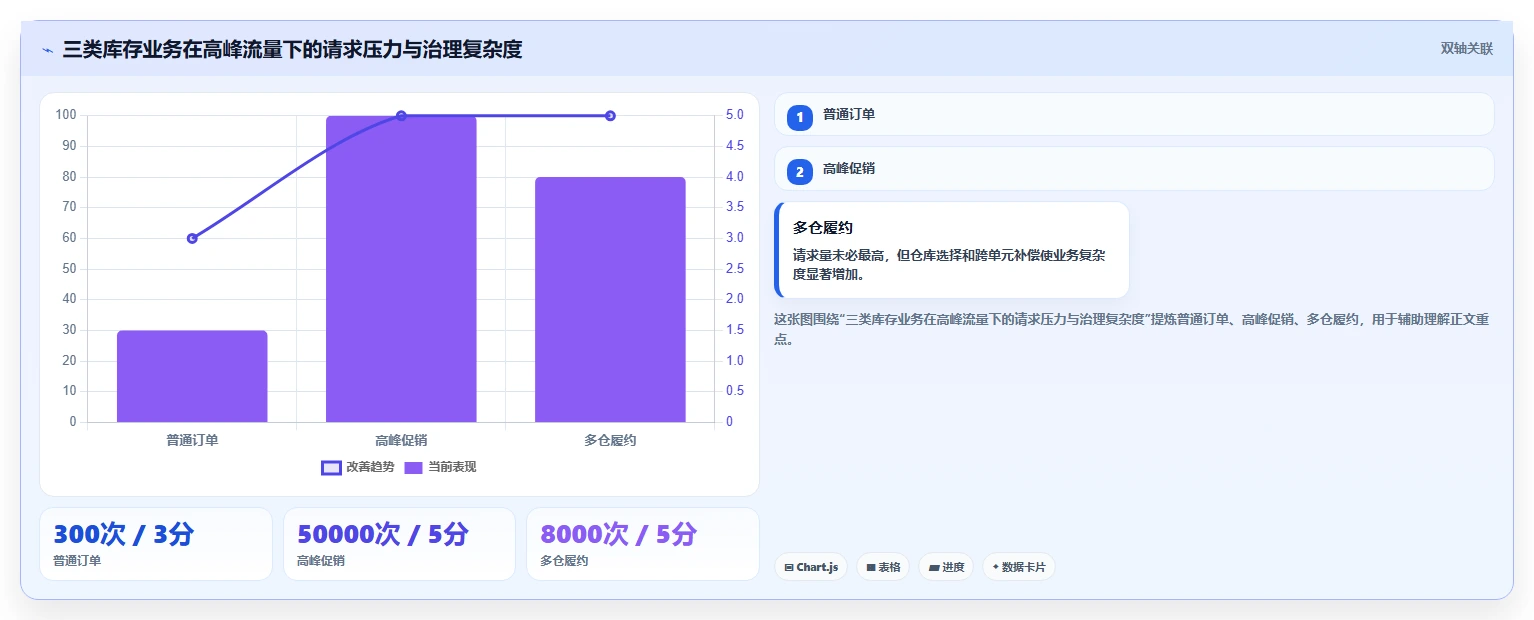Open the 高峰促销 list item
This screenshot has width=1534, height=620.
[1134, 168]
